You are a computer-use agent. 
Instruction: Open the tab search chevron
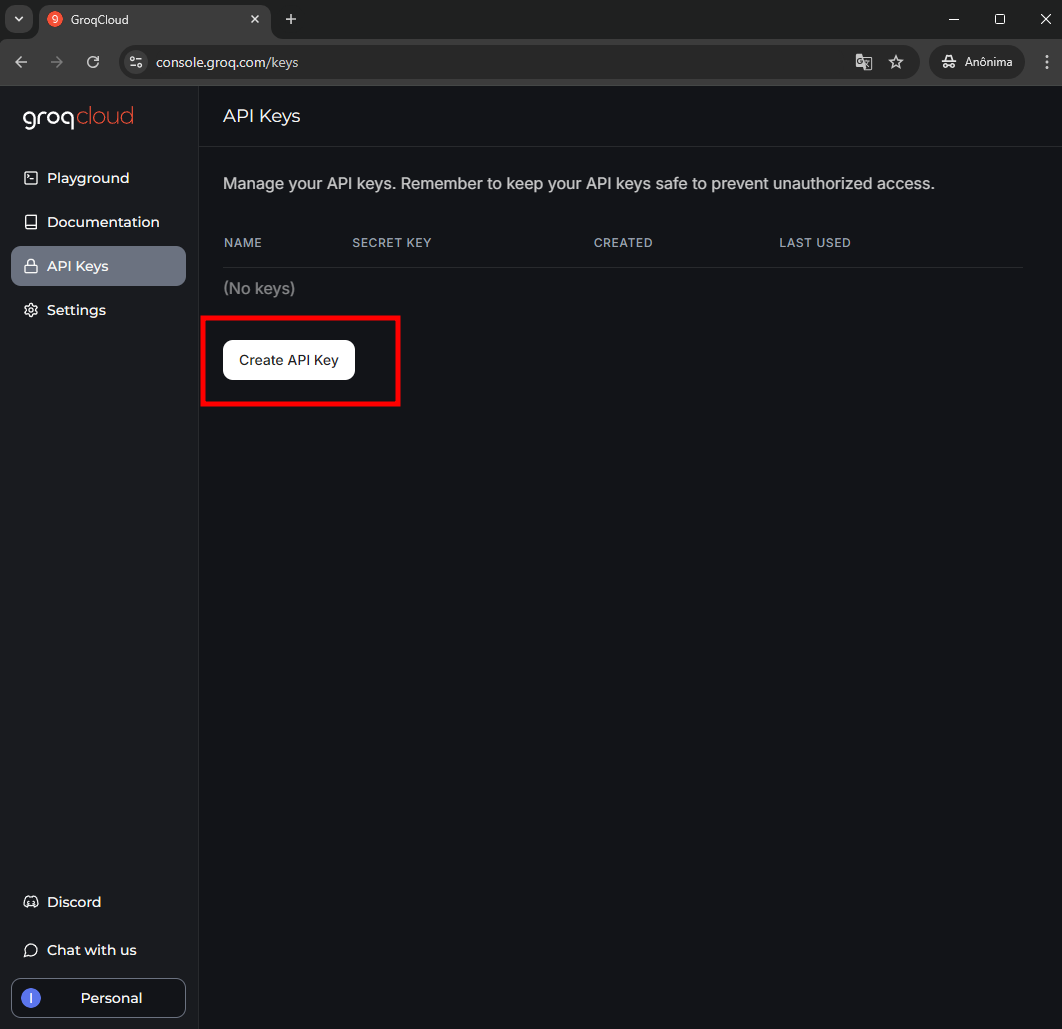click(x=18, y=19)
